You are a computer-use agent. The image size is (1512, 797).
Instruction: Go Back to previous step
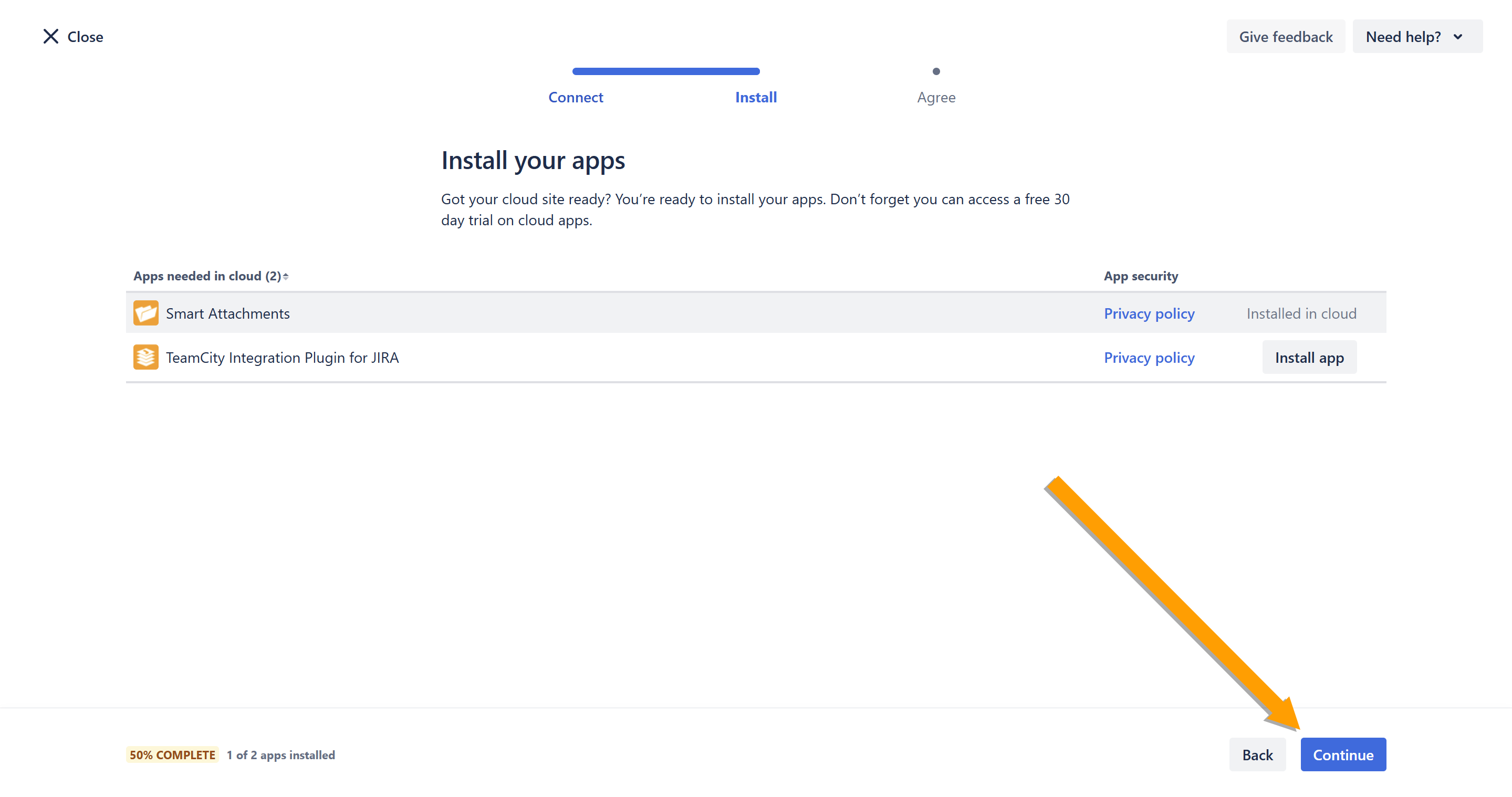[1257, 754]
